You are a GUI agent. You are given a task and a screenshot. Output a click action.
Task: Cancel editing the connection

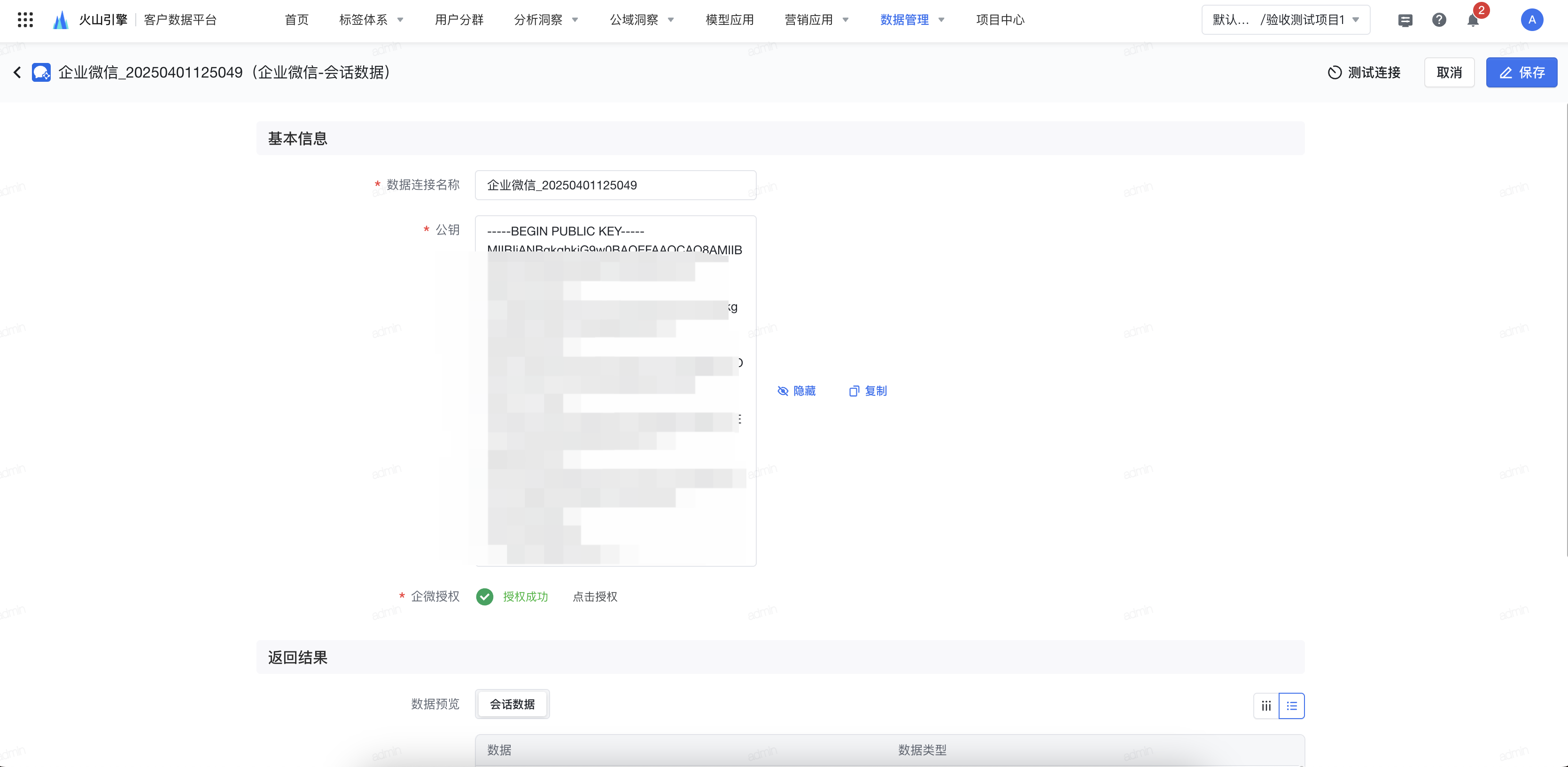pyautogui.click(x=1449, y=72)
